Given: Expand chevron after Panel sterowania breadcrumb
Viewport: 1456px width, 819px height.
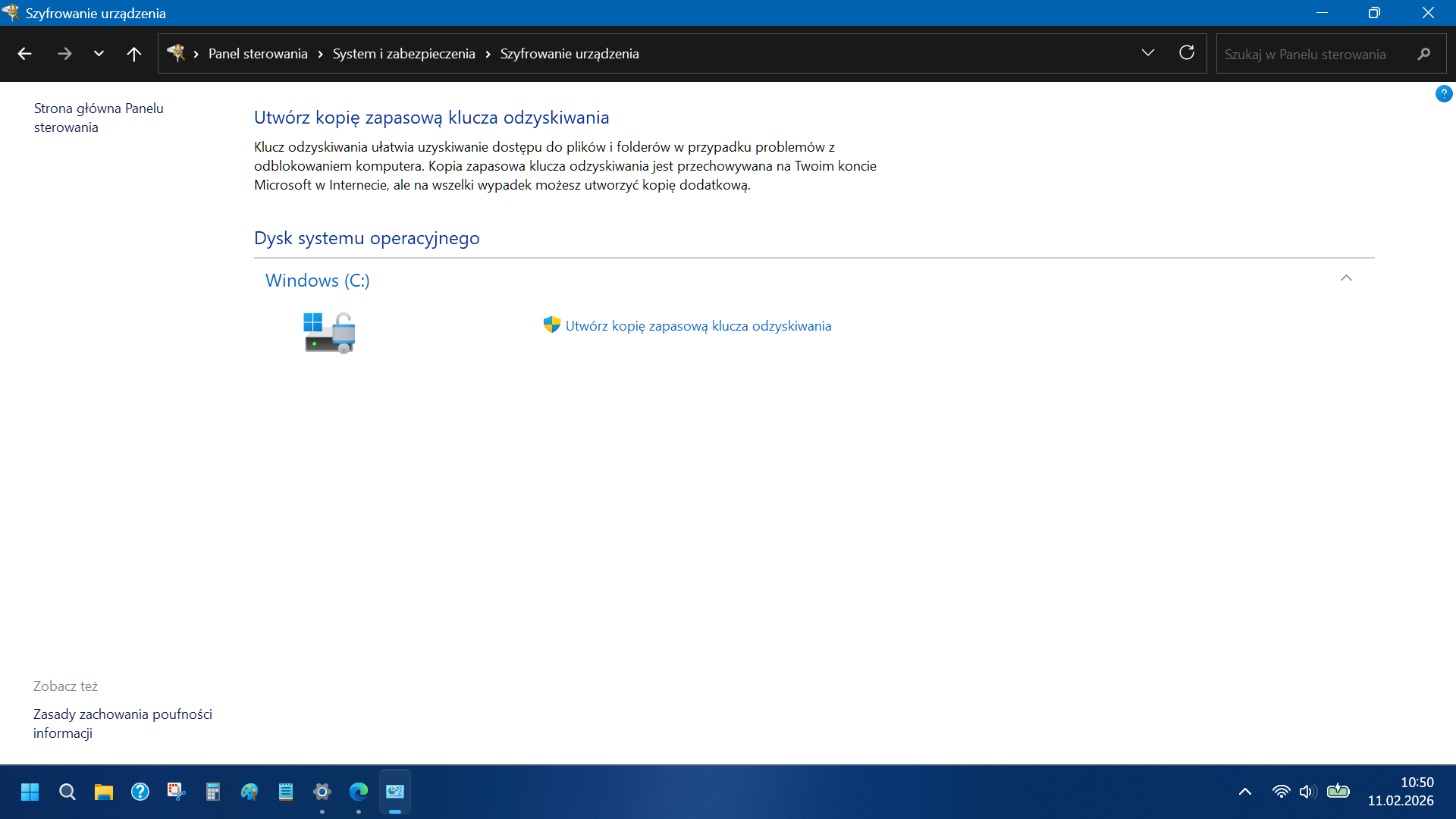Looking at the screenshot, I should tap(321, 54).
